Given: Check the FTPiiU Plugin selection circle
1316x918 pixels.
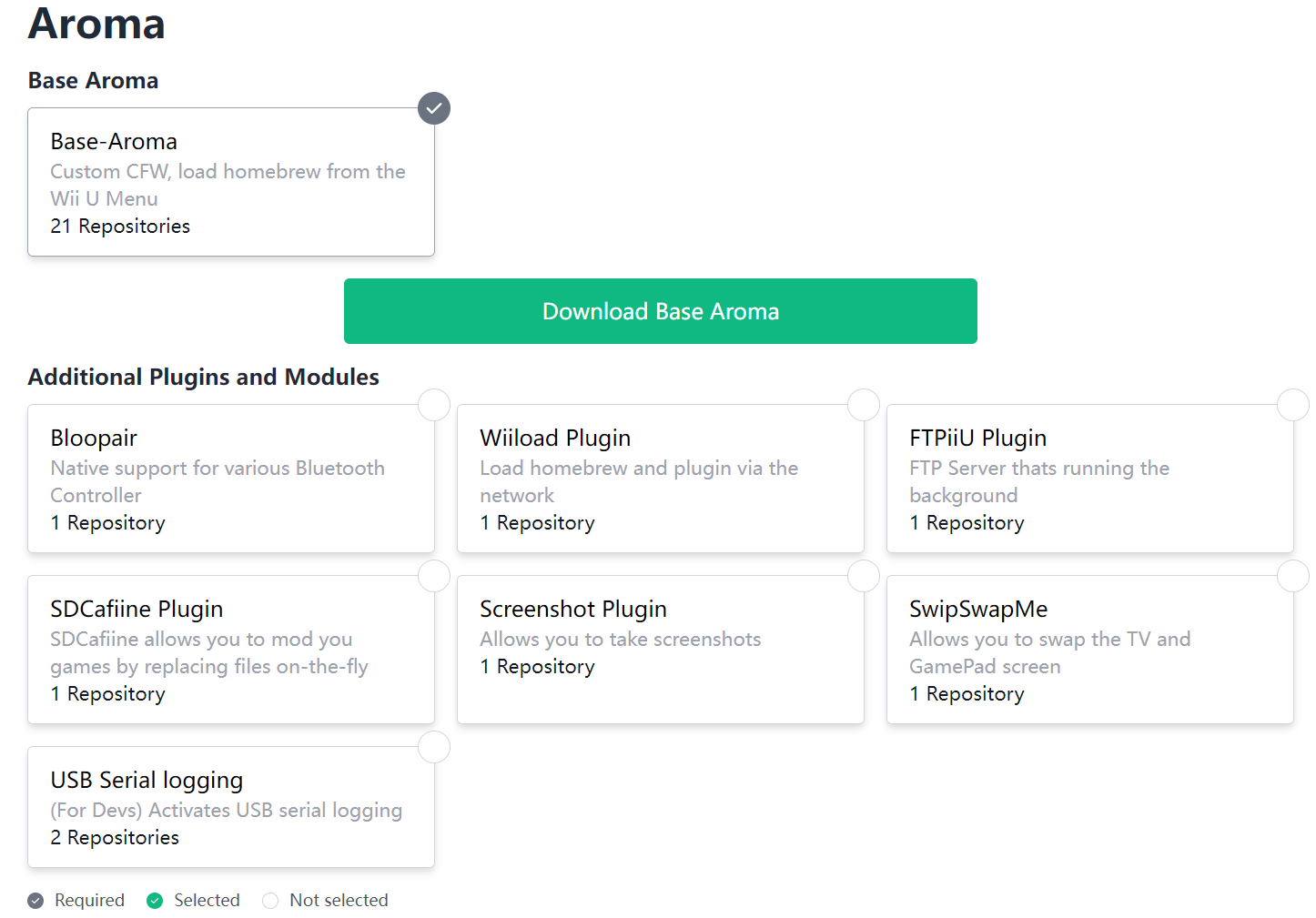Looking at the screenshot, I should coord(1293,405).
